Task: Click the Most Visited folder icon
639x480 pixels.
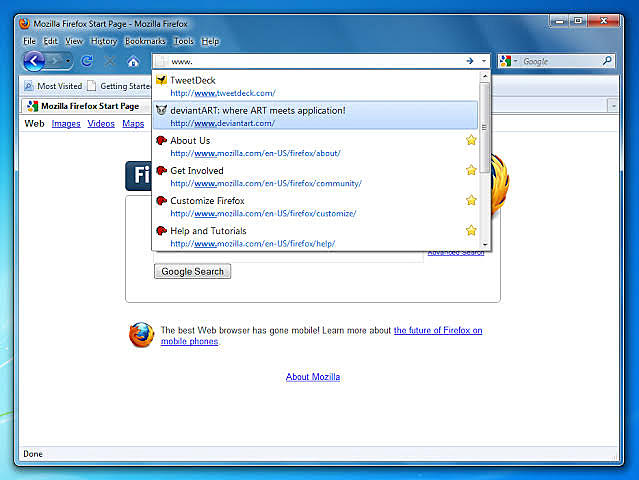Action: click(x=29, y=86)
